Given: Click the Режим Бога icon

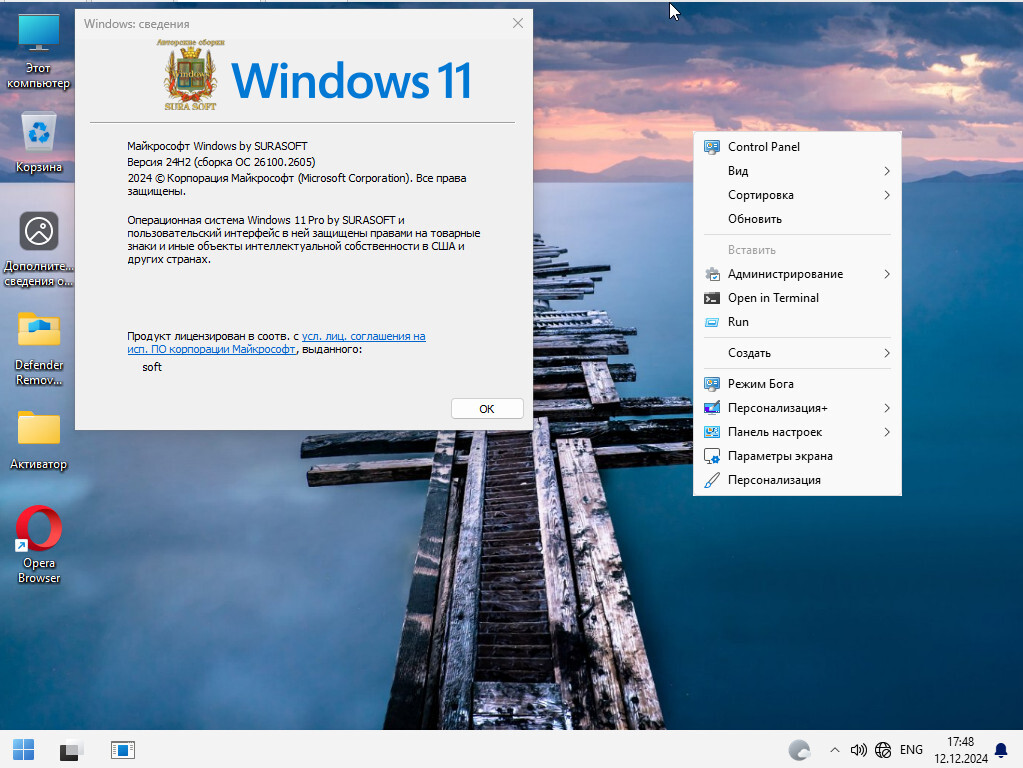Looking at the screenshot, I should (712, 384).
